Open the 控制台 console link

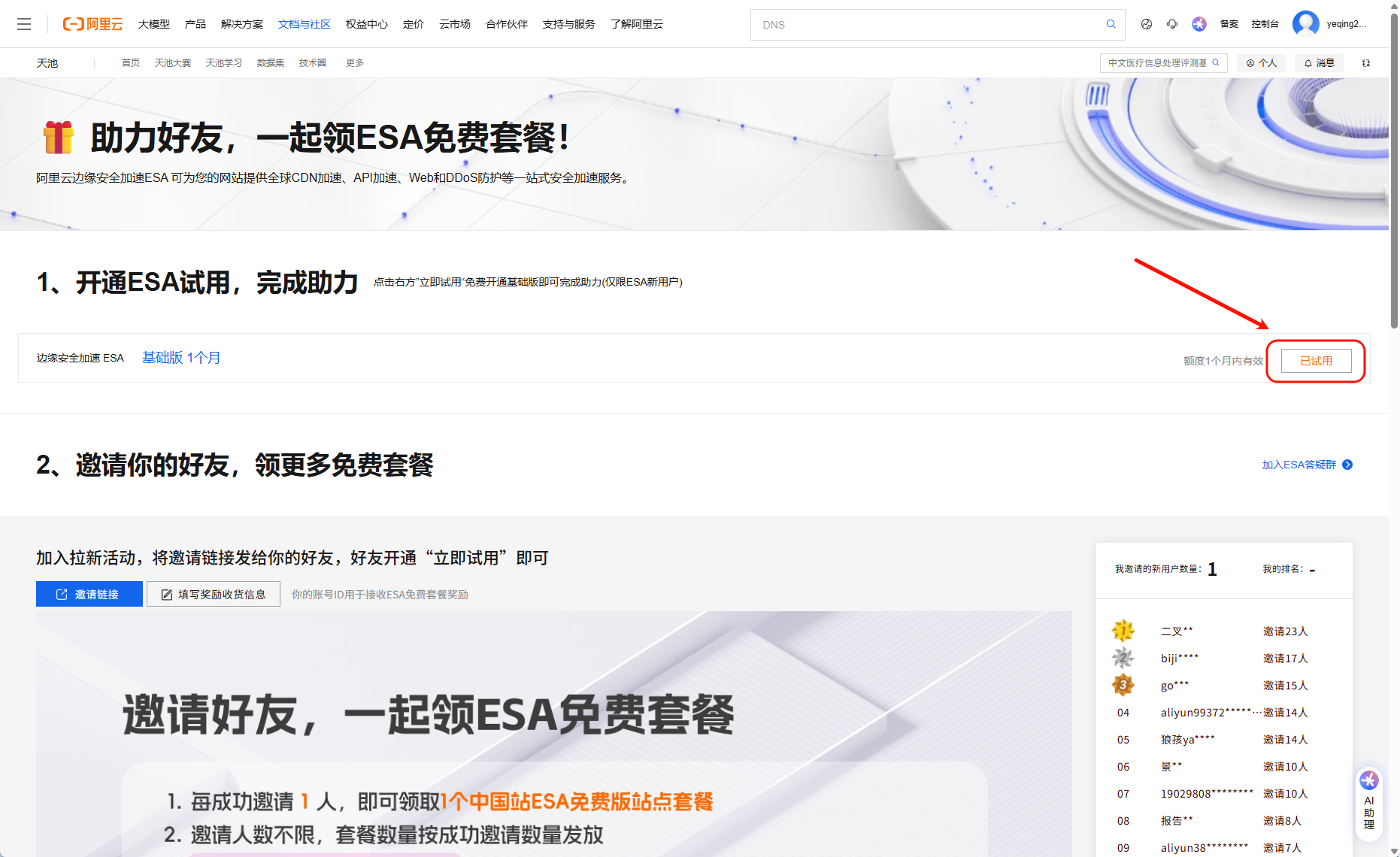(1265, 24)
